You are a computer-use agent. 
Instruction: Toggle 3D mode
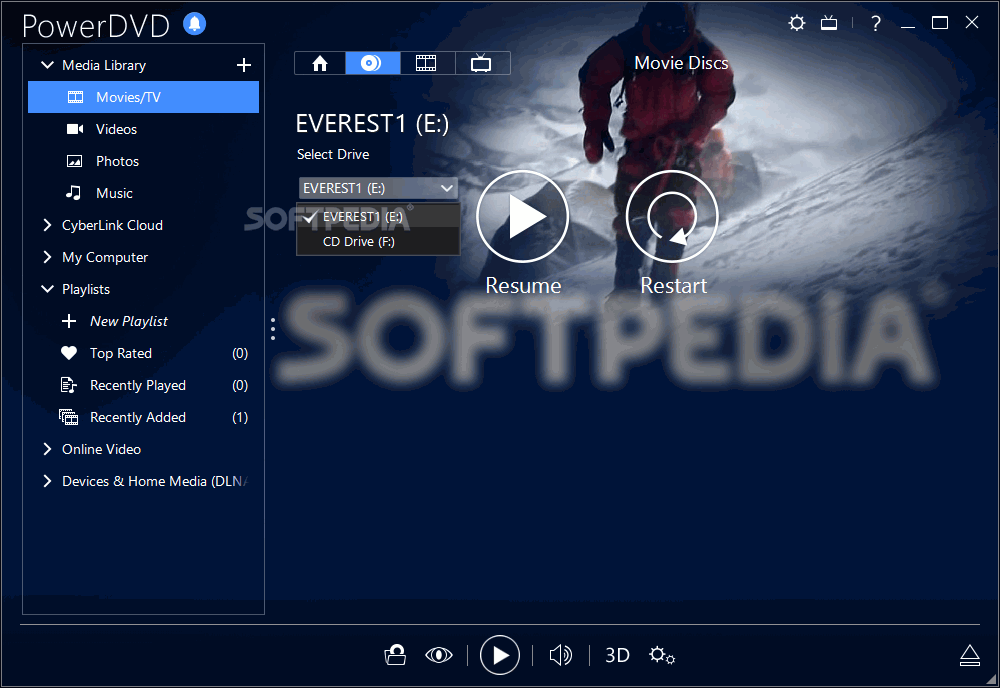pos(617,655)
